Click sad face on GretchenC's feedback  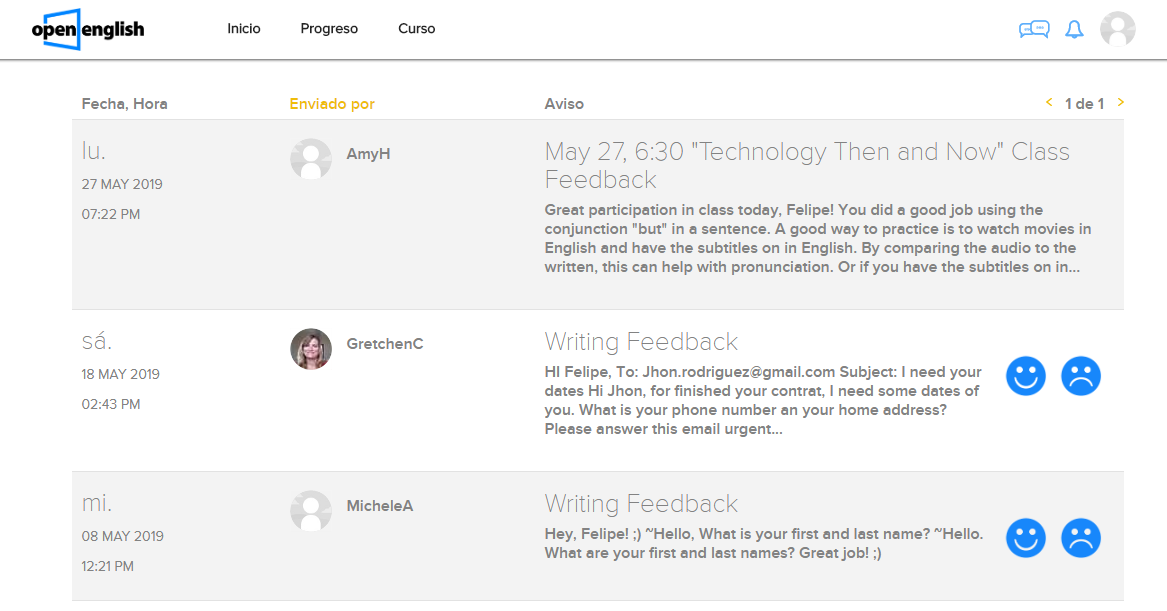click(1081, 376)
